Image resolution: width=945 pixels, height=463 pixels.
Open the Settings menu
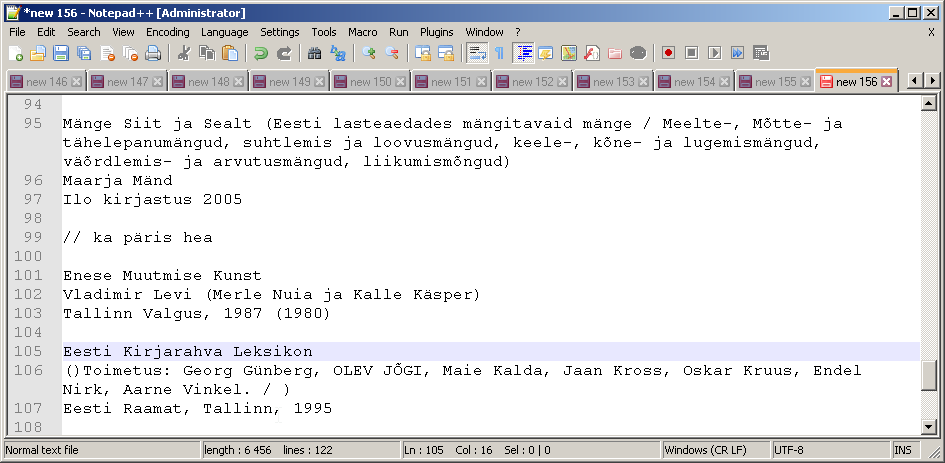(x=280, y=32)
